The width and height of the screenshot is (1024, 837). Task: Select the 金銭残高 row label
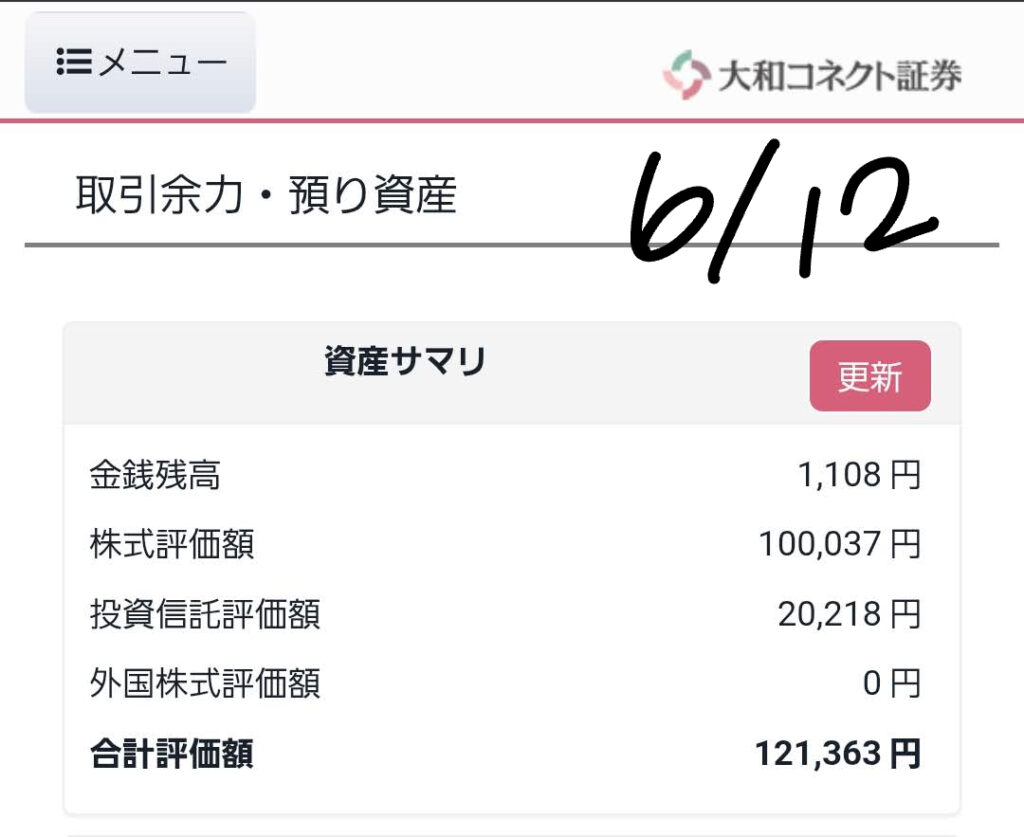155,475
